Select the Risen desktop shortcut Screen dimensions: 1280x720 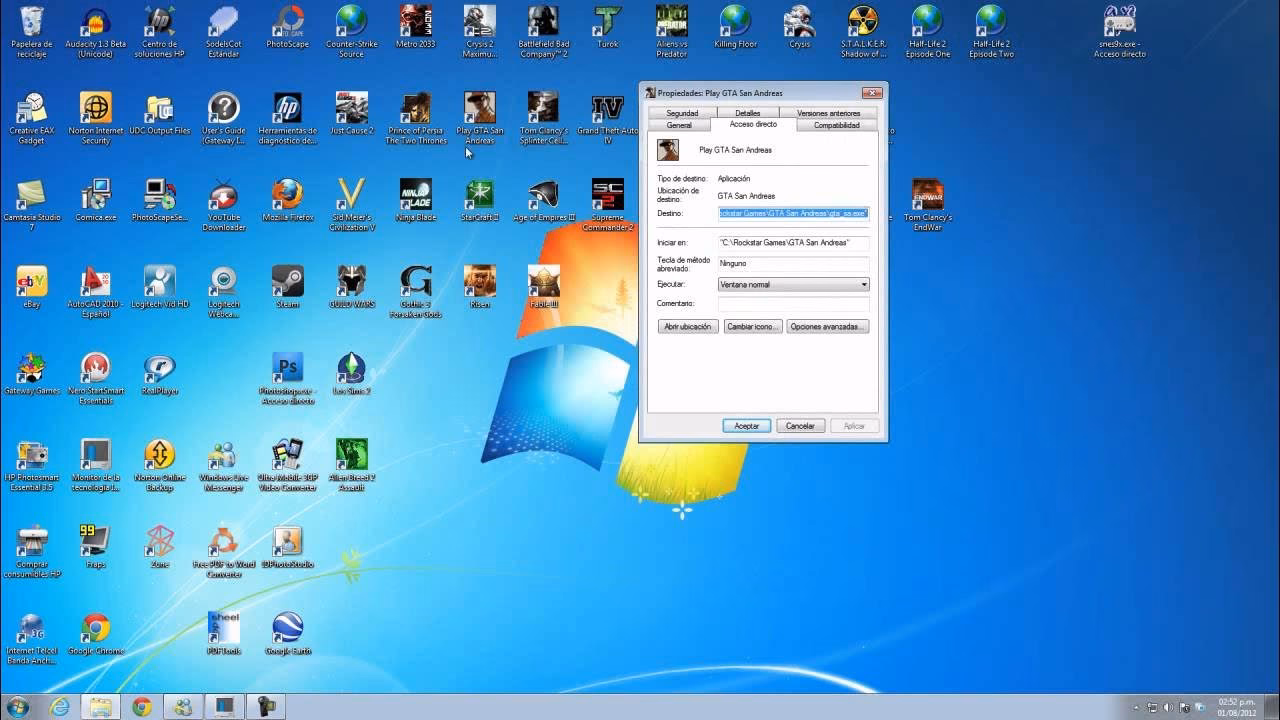pyautogui.click(x=479, y=287)
